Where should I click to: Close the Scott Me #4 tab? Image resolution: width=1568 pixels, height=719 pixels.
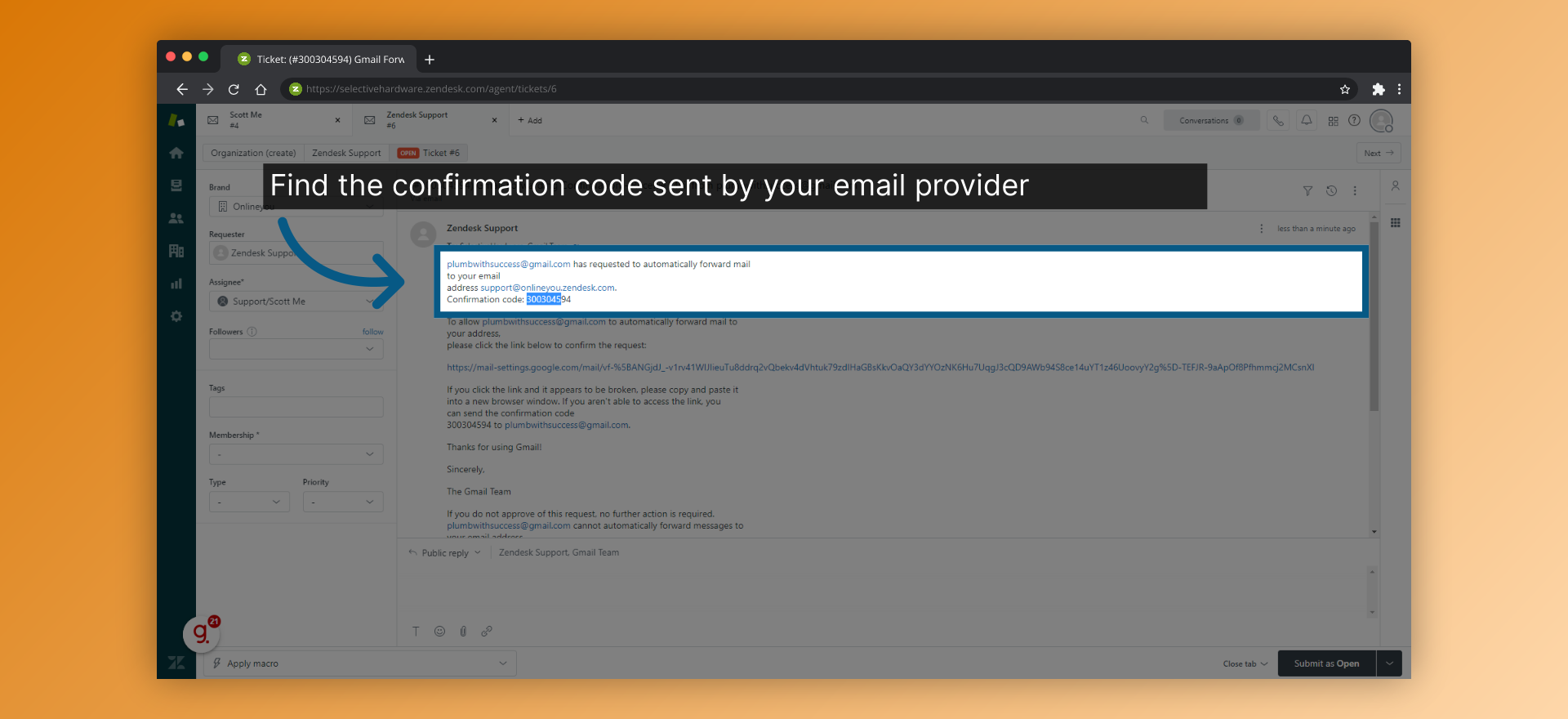337,120
